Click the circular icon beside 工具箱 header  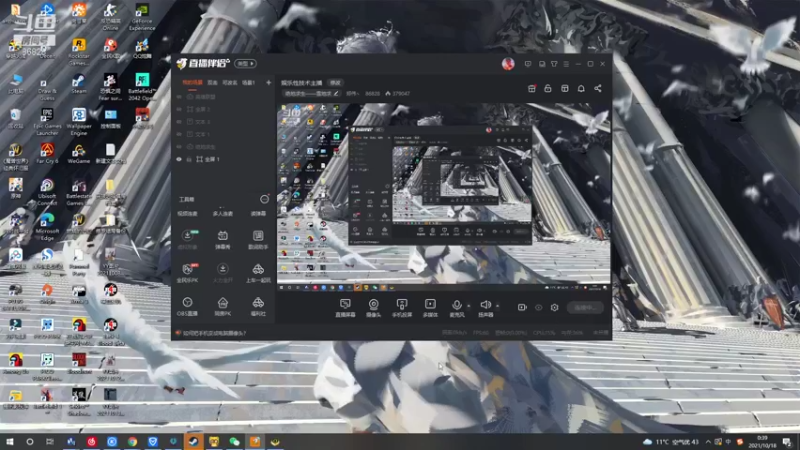click(264, 199)
